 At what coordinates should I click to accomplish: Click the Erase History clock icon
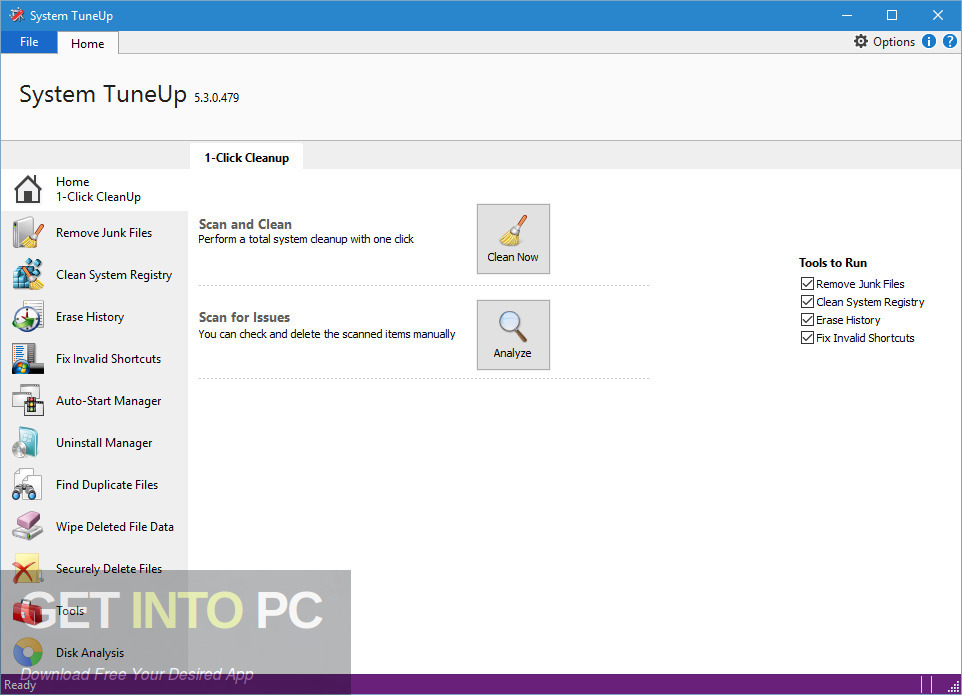[28, 317]
